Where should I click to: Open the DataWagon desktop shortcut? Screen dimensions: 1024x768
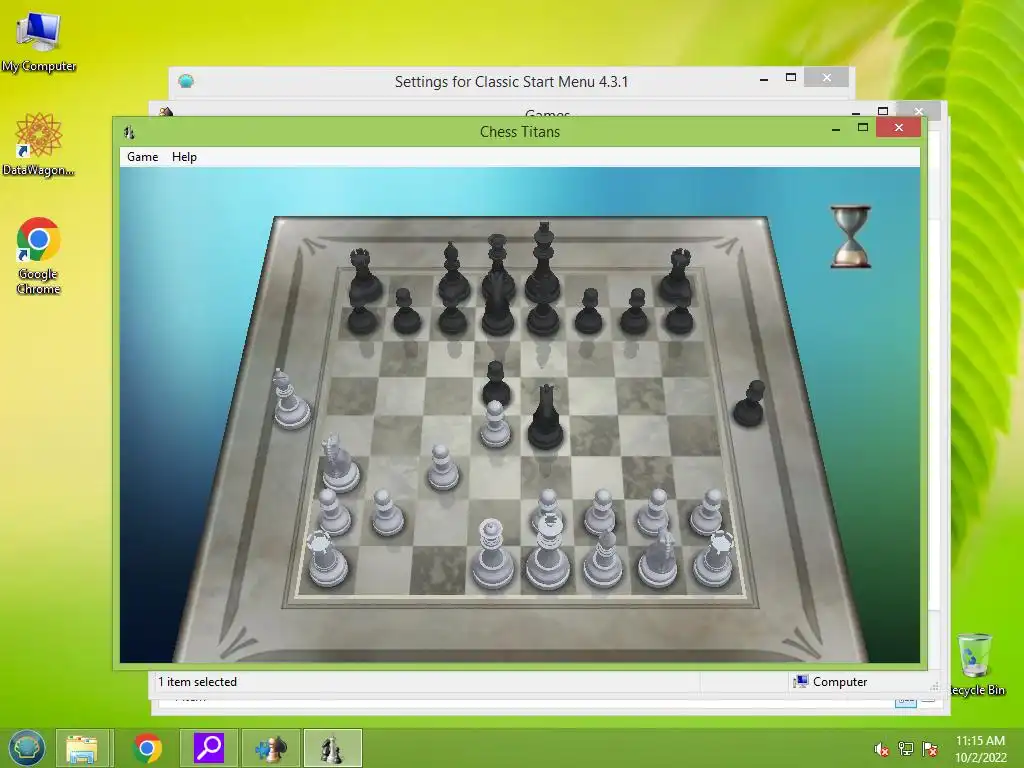coord(39,144)
